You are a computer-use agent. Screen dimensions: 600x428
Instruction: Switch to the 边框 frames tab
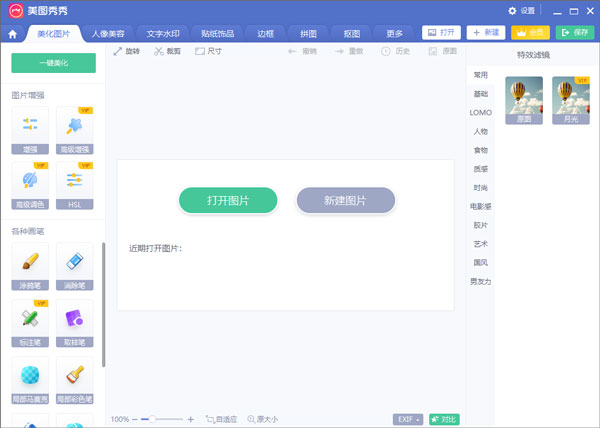coord(266,34)
